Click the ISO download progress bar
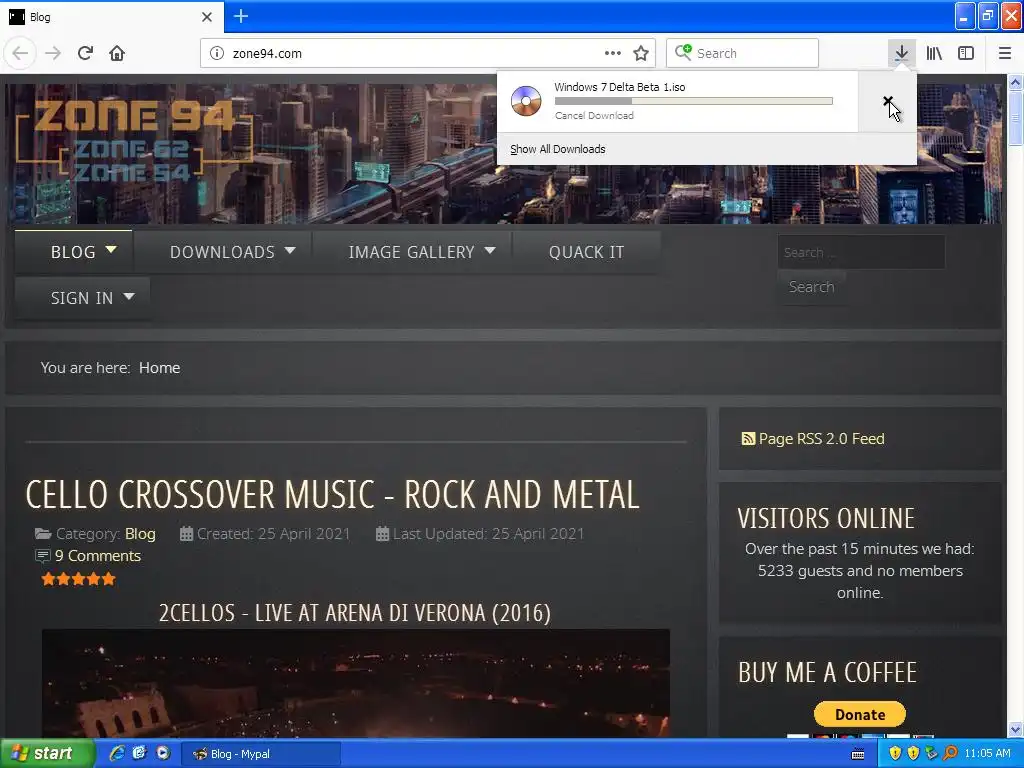 pyautogui.click(x=694, y=101)
